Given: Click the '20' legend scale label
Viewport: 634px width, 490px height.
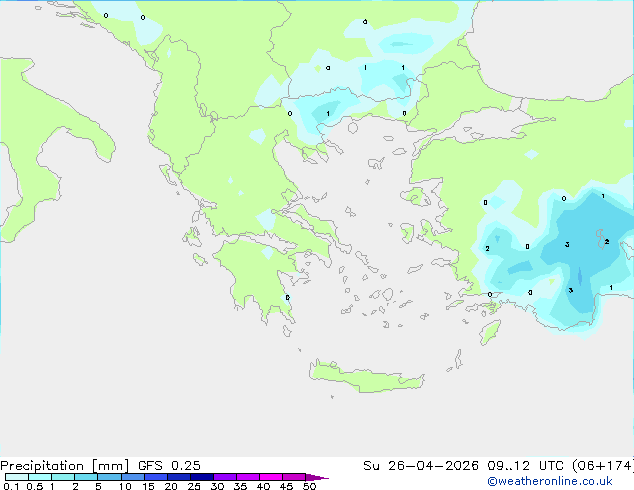Looking at the screenshot, I should [x=171, y=486].
